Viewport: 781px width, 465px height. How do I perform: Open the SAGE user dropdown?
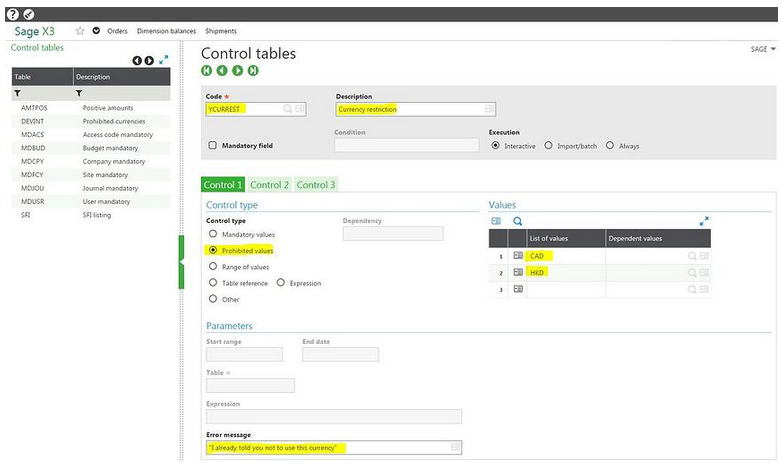point(762,49)
